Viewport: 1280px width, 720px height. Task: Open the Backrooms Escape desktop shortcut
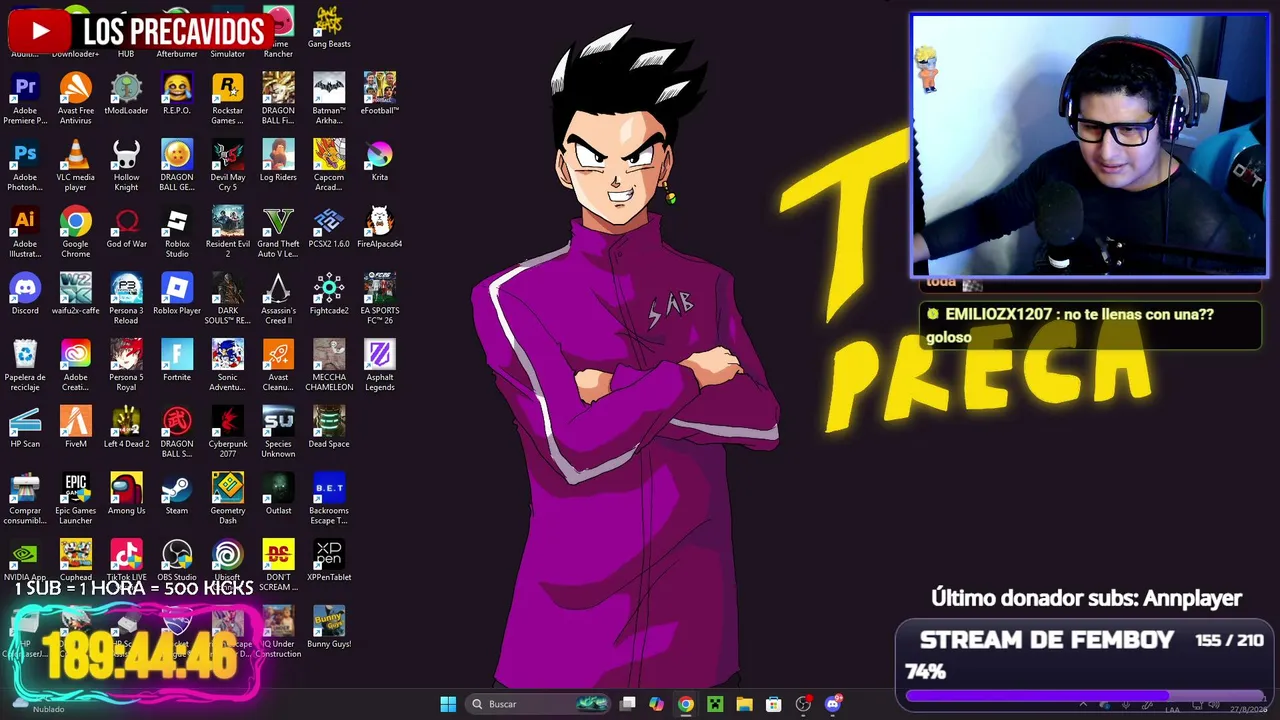point(329,499)
